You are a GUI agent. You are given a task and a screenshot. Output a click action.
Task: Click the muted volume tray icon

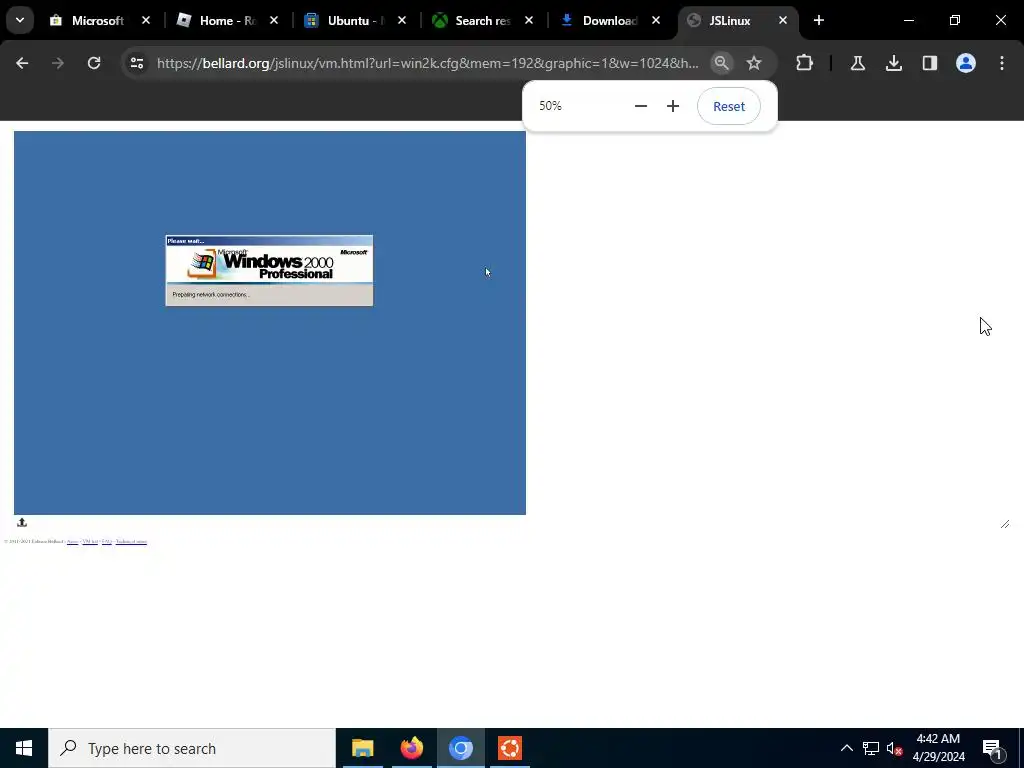(x=894, y=748)
